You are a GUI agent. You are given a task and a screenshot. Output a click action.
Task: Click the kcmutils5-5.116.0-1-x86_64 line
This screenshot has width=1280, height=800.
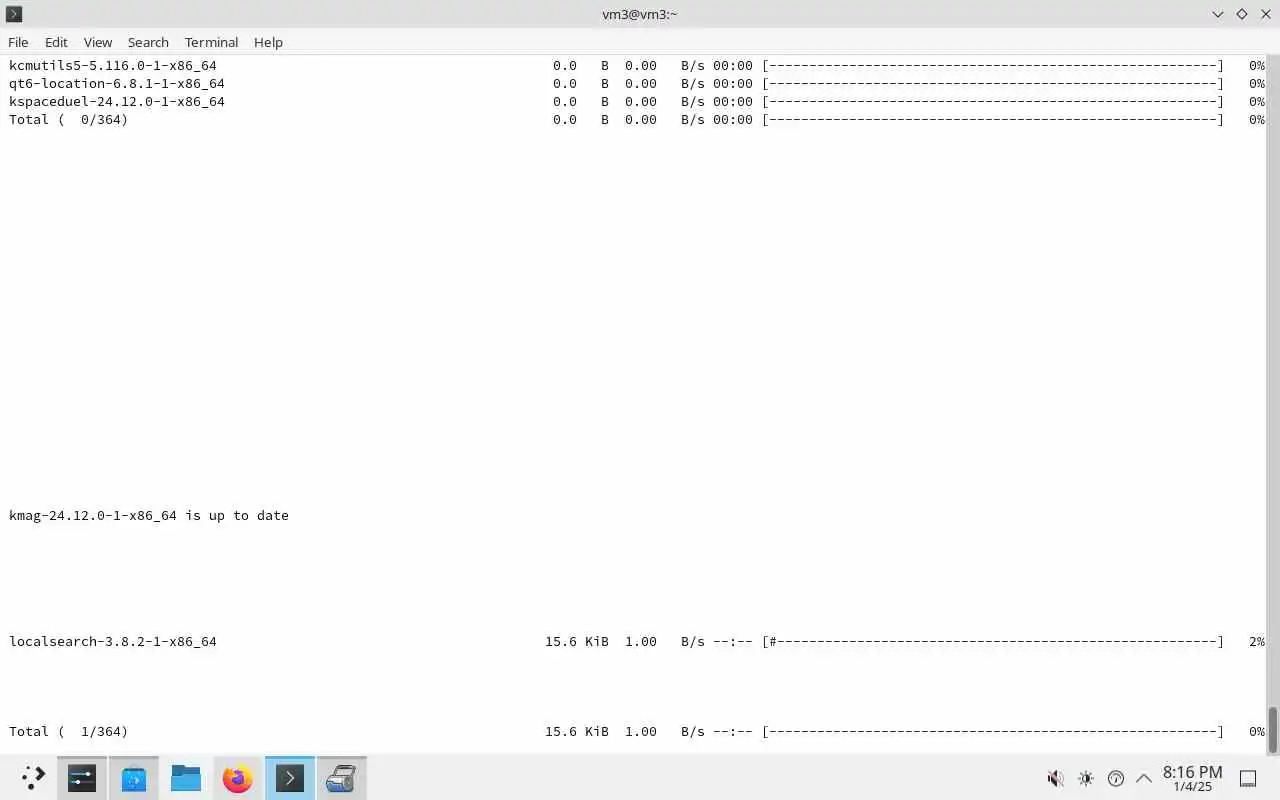click(x=637, y=66)
